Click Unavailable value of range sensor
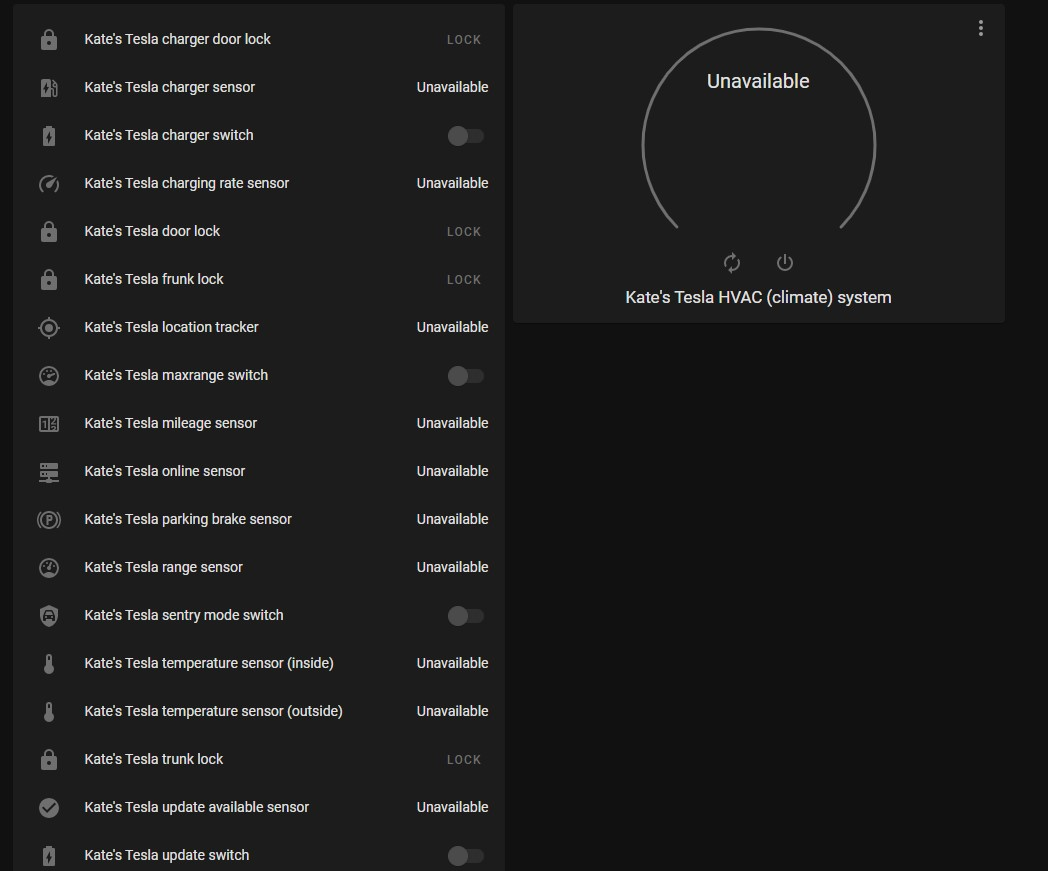 point(452,568)
